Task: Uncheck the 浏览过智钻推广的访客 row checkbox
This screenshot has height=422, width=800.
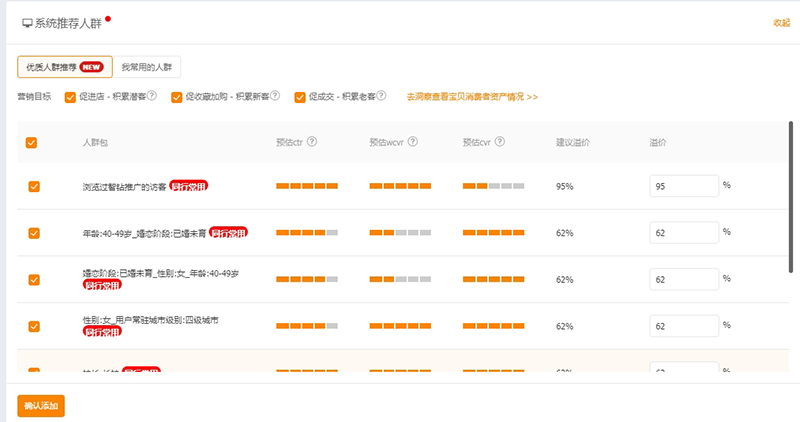Action: [x=34, y=186]
